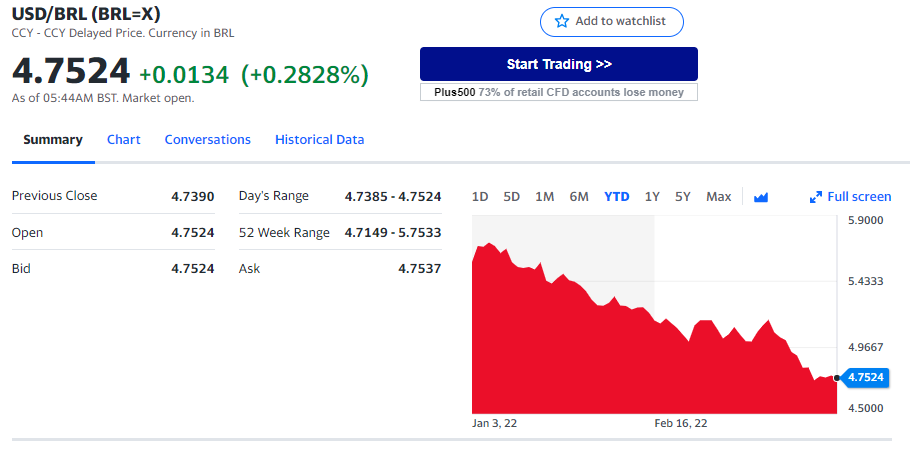Select the 1D chart range
This screenshot has height=449, width=910.
point(480,197)
